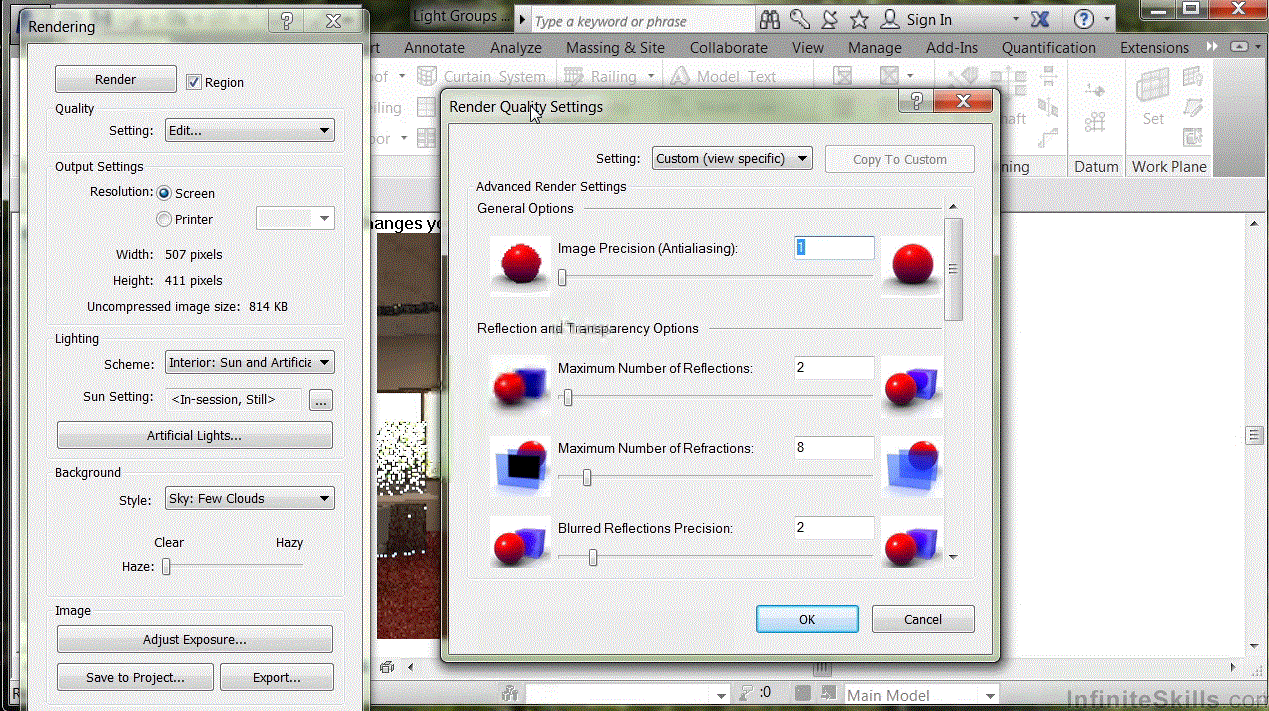
Task: Click the binoculars search icon
Action: (769, 19)
